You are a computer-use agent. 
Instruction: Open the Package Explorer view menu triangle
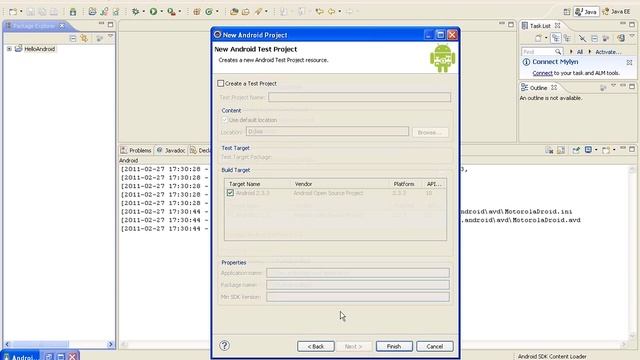pyautogui.click(x=111, y=37)
